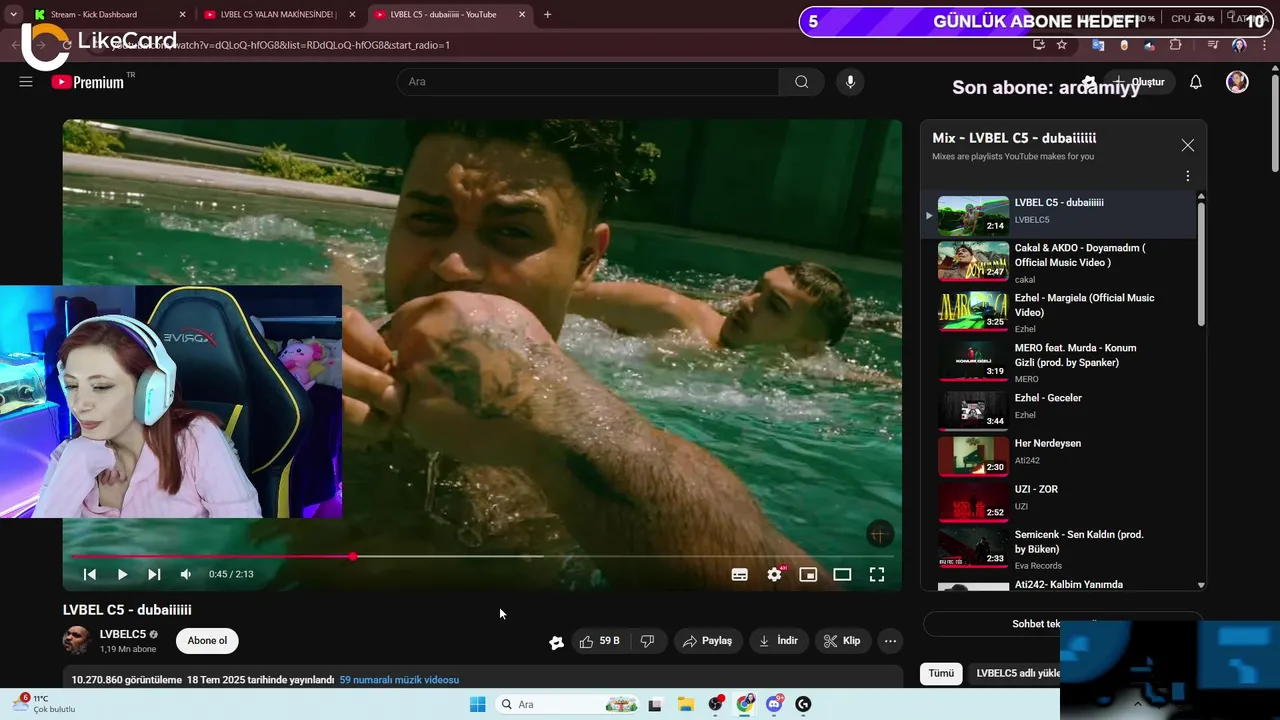Image resolution: width=1280 pixels, height=720 pixels.
Task: Open Windows Start menu
Action: [x=477, y=704]
